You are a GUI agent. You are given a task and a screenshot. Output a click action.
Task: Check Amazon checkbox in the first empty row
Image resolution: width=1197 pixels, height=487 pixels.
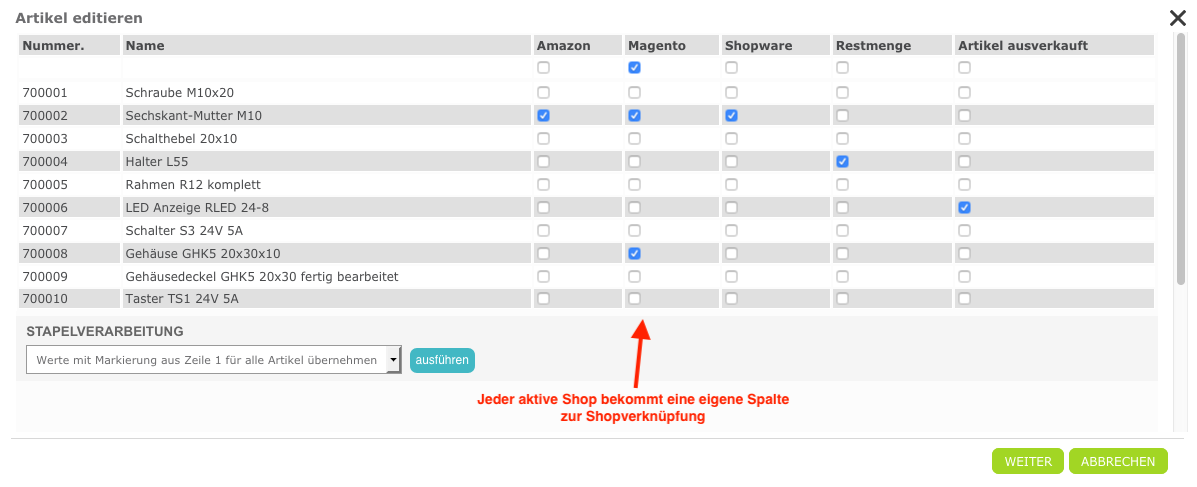pos(543,68)
